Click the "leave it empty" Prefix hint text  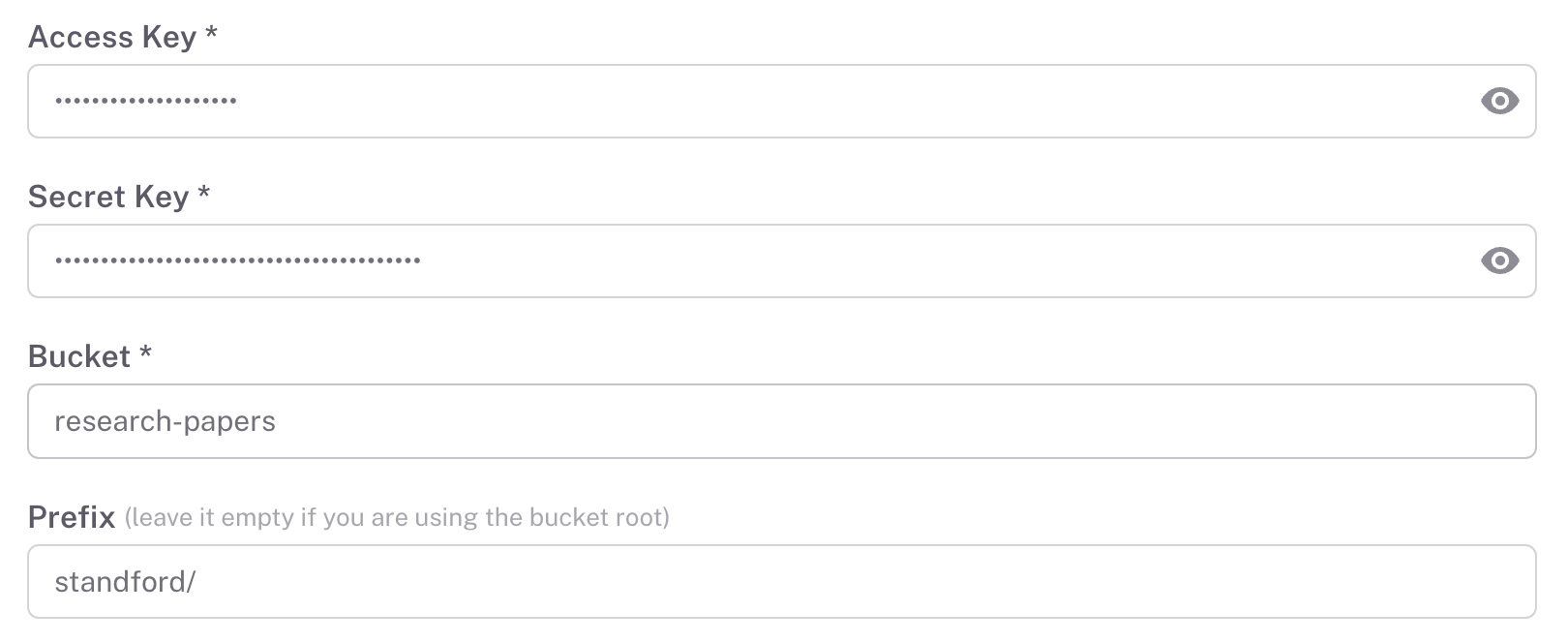(x=397, y=517)
